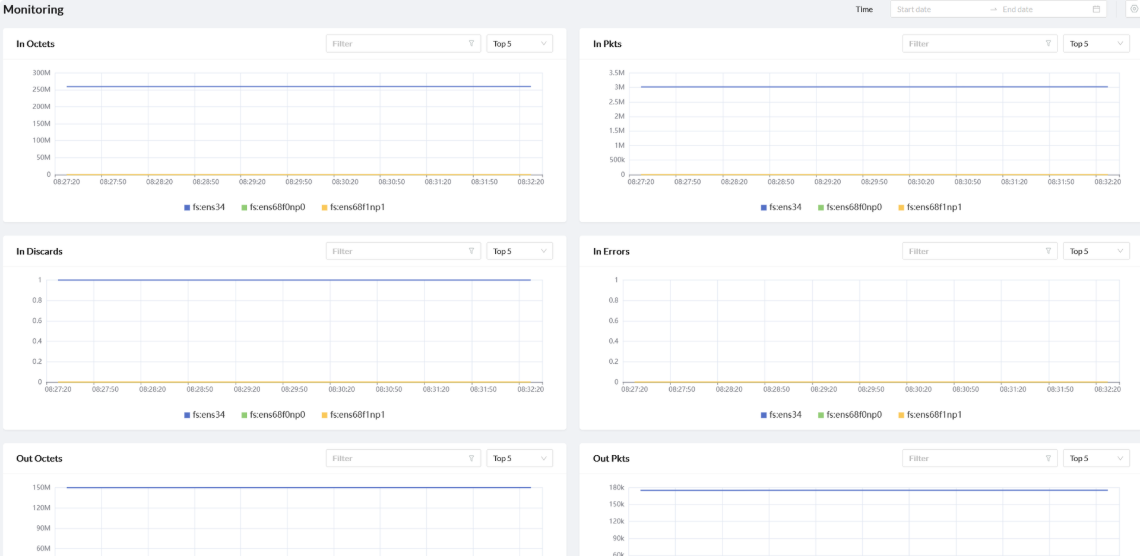
Task: Toggle fs:ens68f0np0 series in In Pkts legend
Action: coord(847,207)
